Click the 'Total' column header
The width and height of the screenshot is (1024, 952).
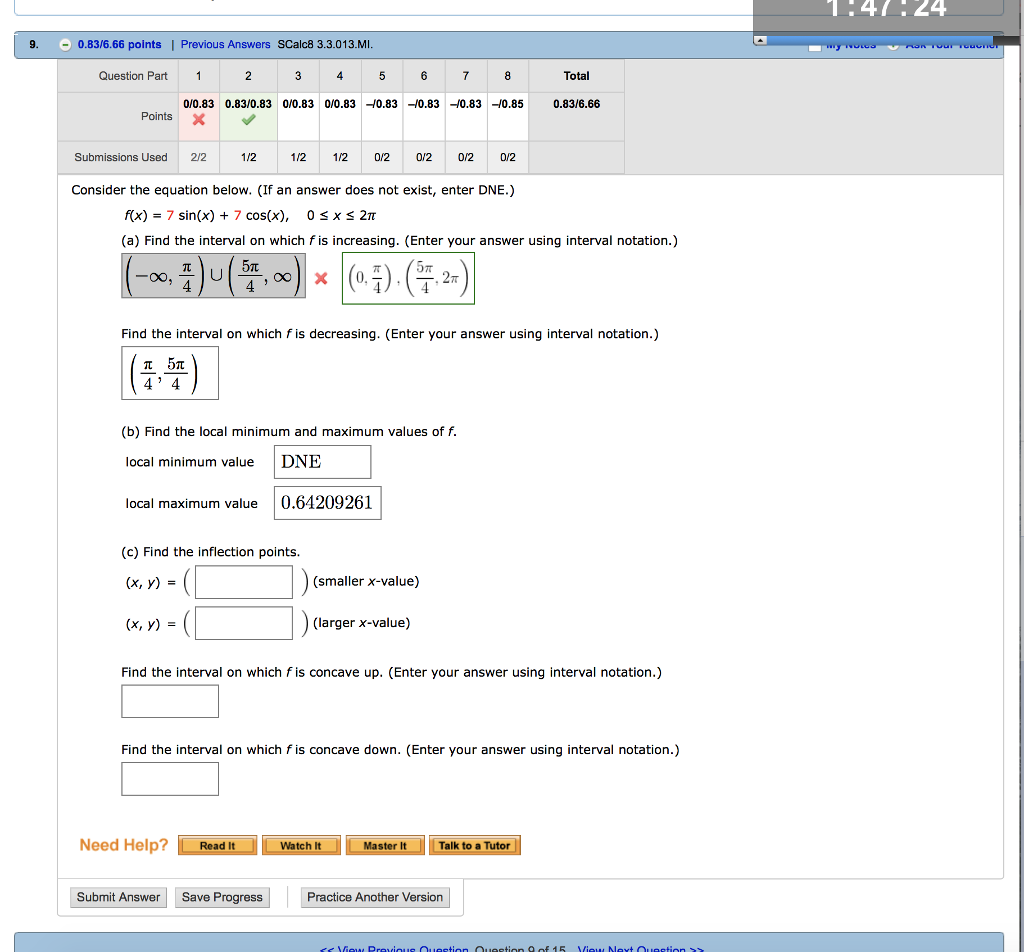point(577,76)
